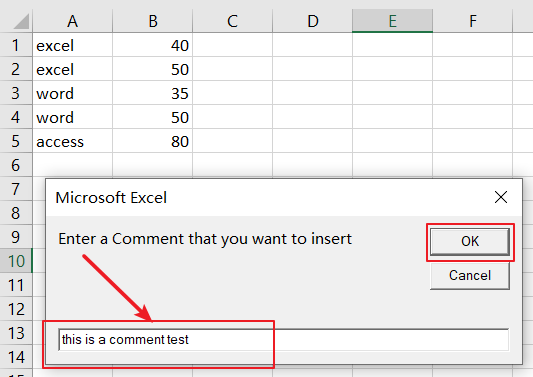This screenshot has width=533, height=377.
Task: Select row 6 header
Action: [x=16, y=165]
